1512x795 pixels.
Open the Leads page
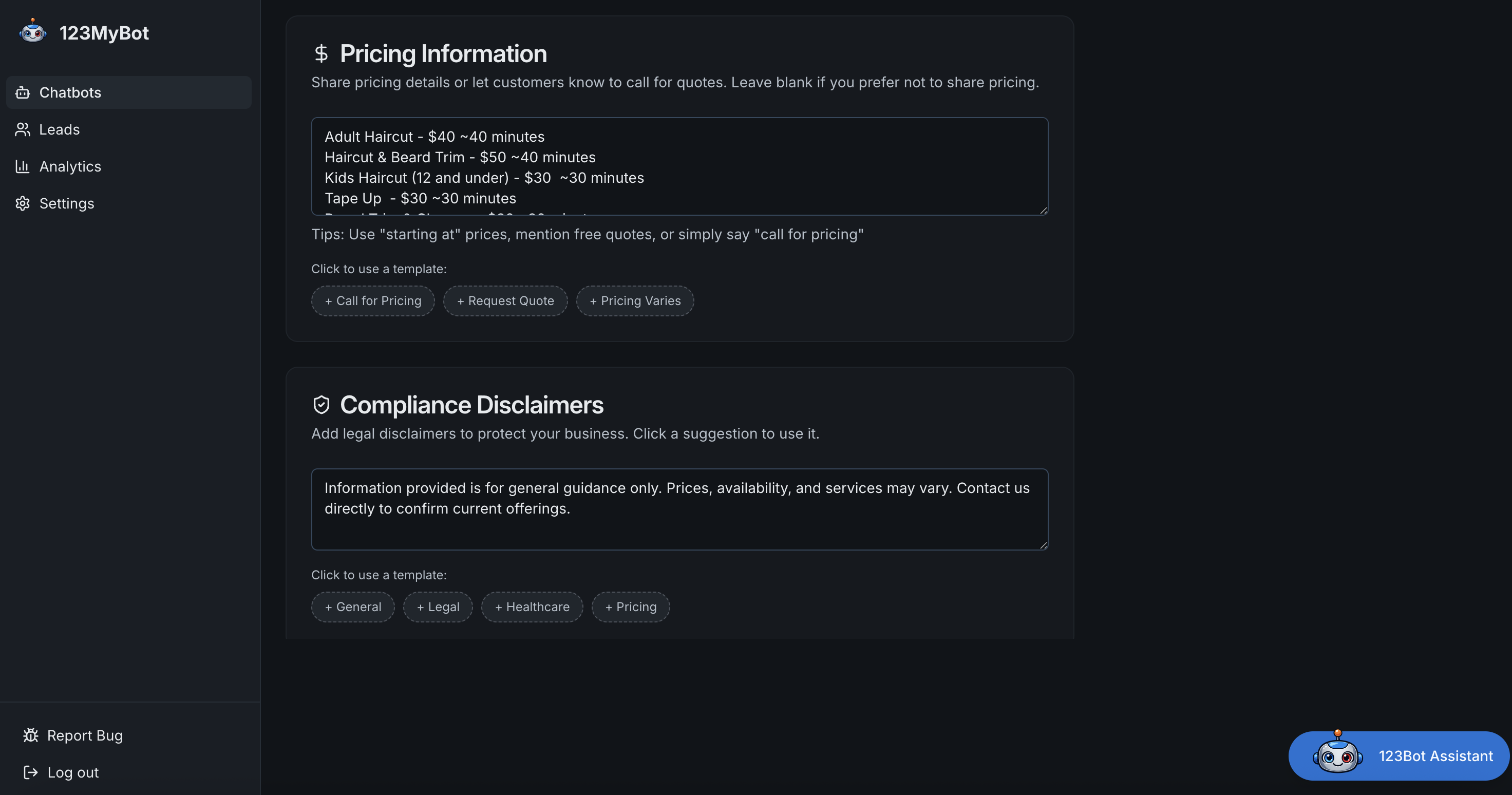[59, 130]
